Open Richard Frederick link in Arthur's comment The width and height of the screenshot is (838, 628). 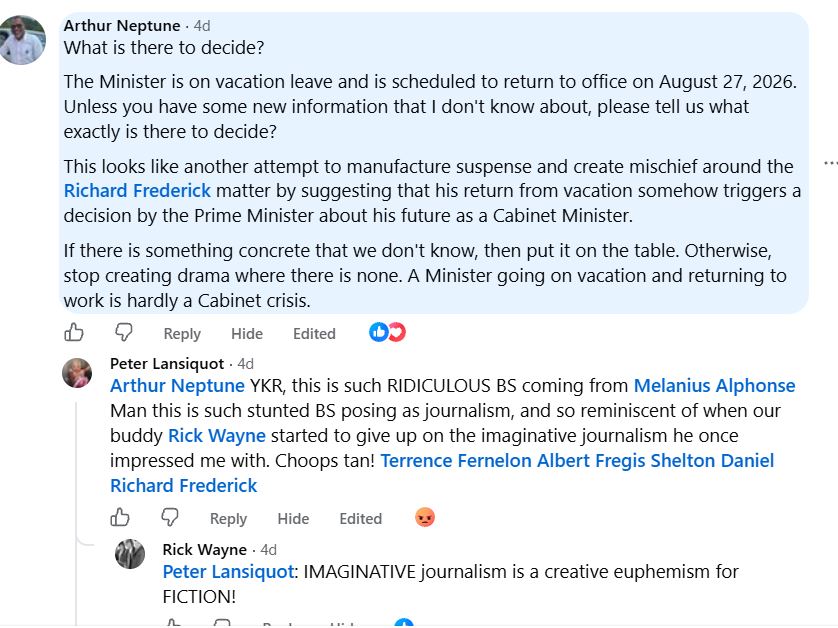pos(137,191)
